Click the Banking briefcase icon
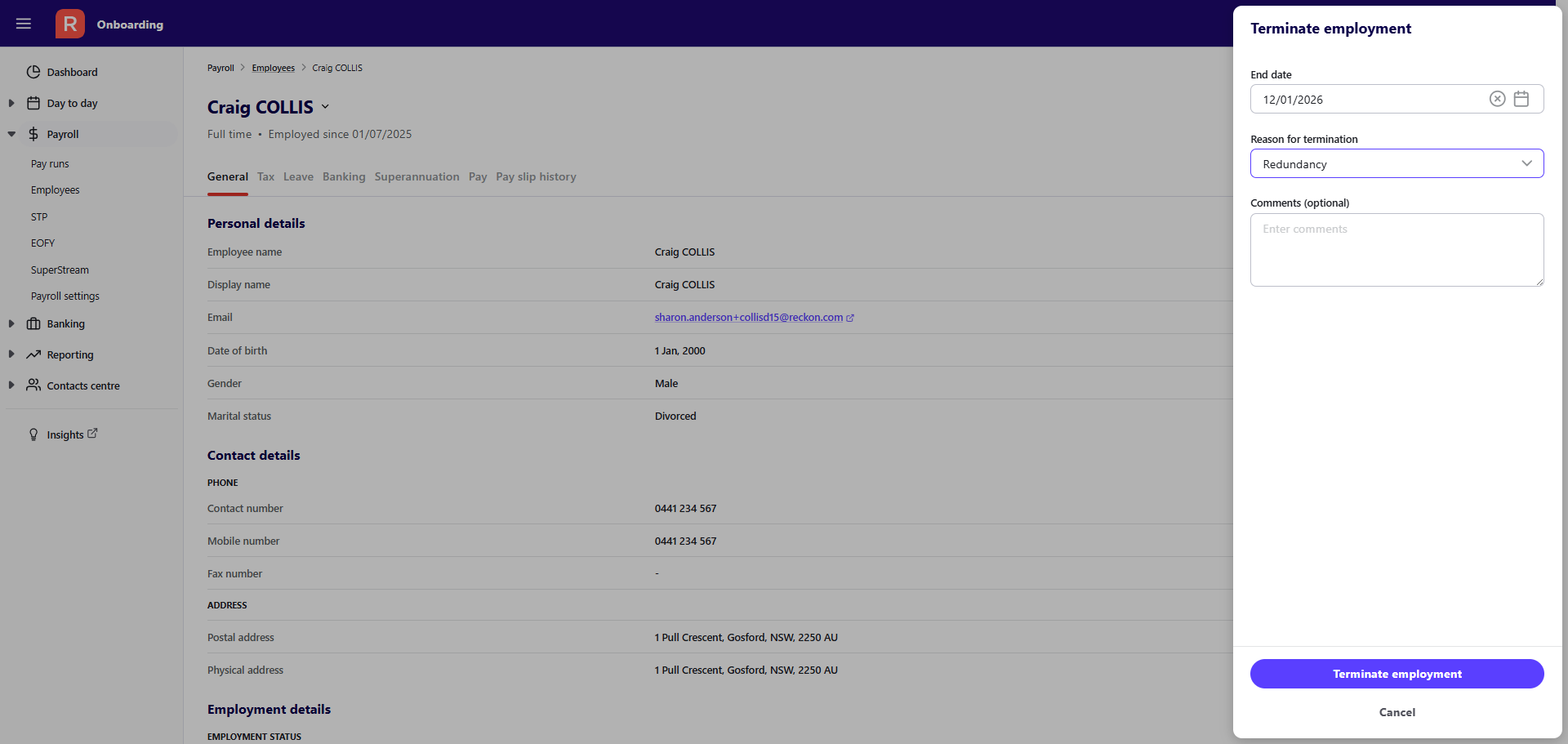 (x=33, y=323)
